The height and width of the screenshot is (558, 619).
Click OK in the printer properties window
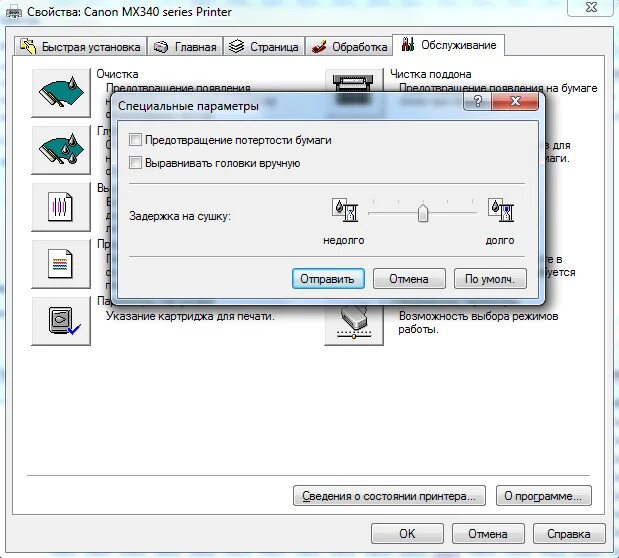[x=407, y=534]
